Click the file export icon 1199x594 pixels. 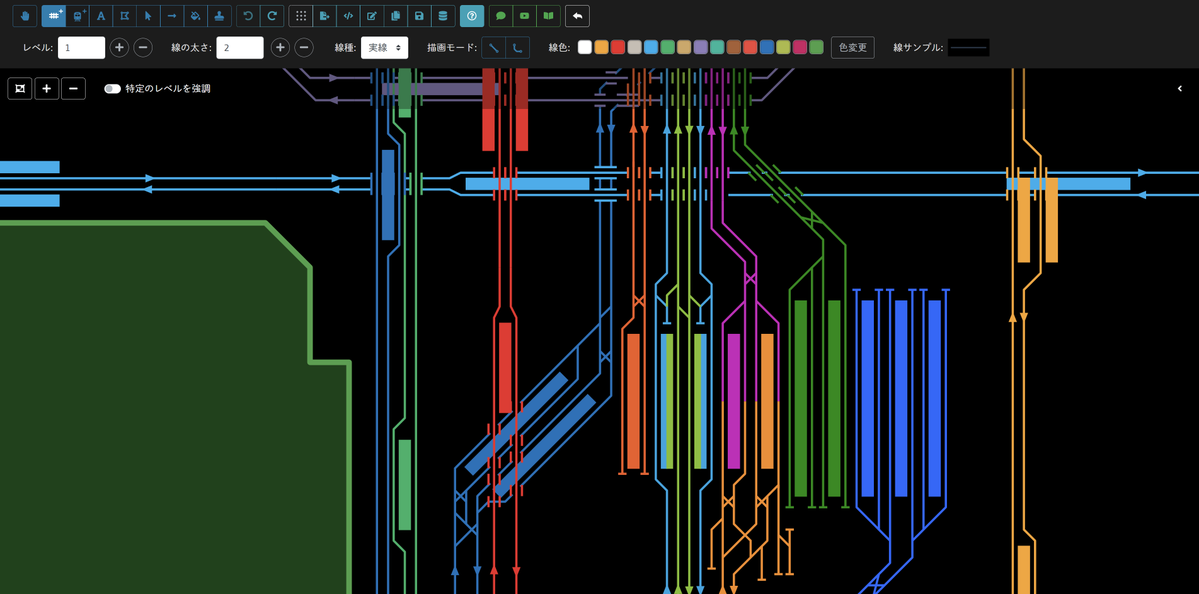(324, 16)
